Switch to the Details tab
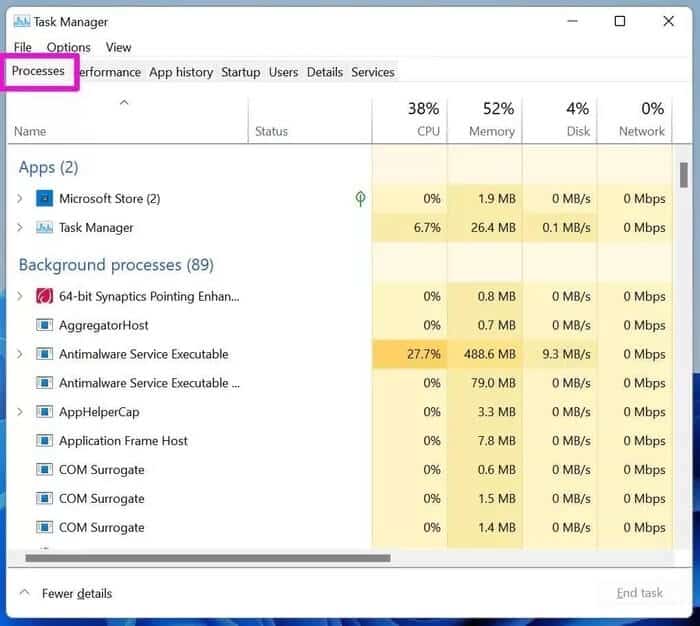The width and height of the screenshot is (700, 626). [x=325, y=72]
